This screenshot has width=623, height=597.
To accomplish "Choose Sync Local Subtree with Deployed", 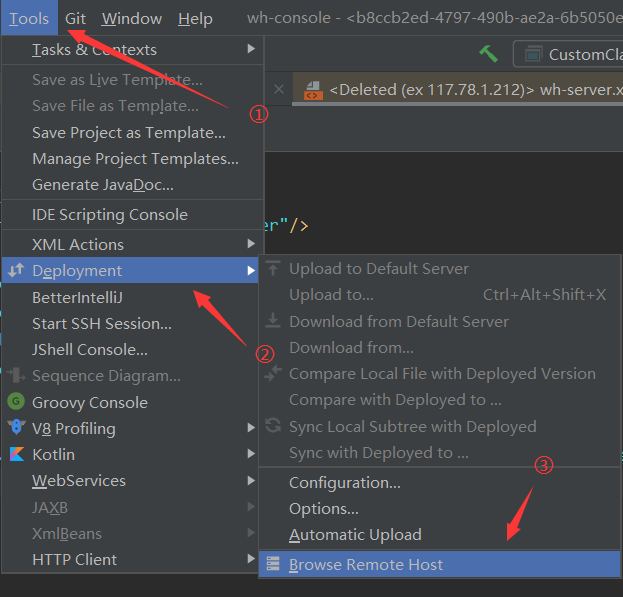I will coord(413,427).
